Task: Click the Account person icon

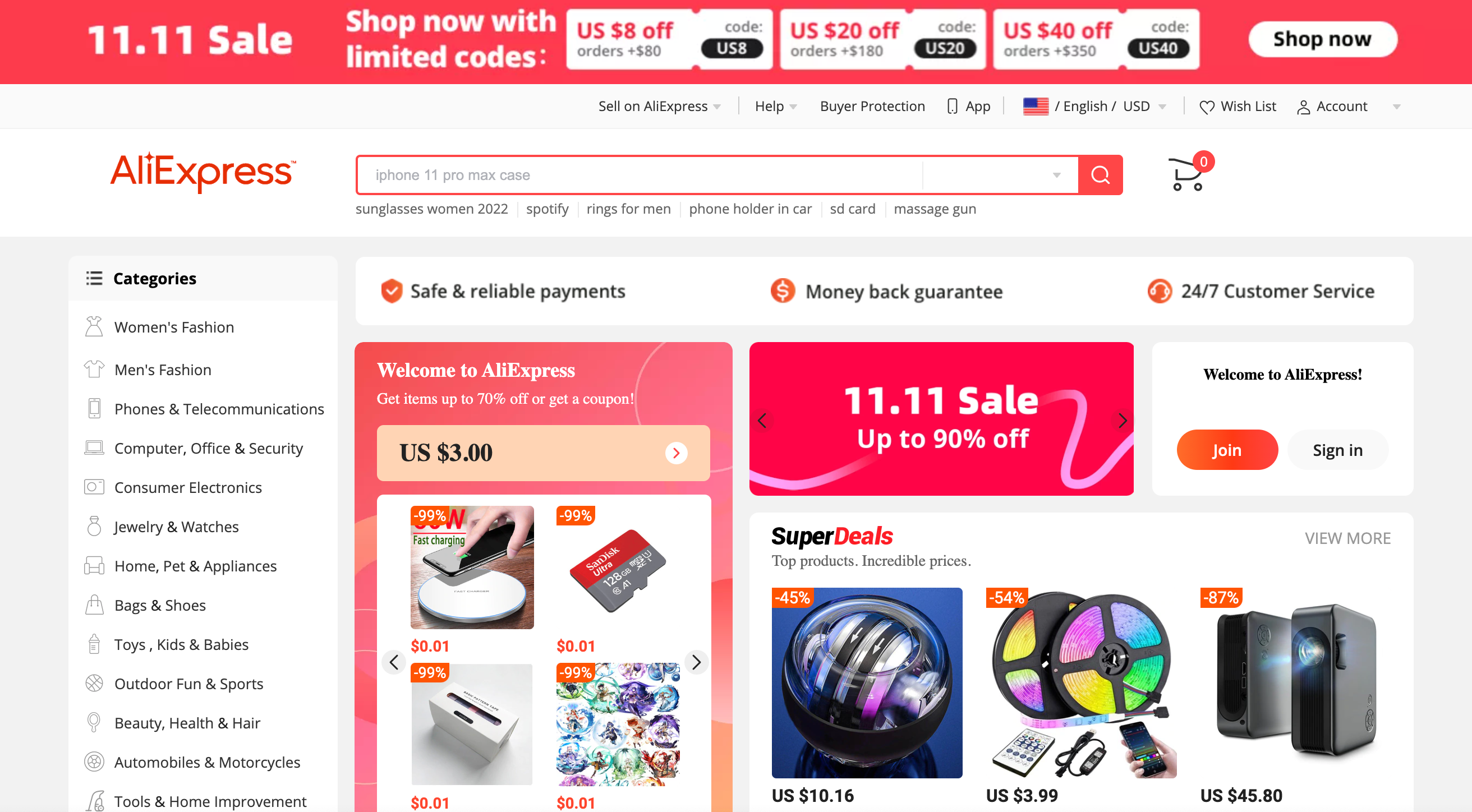Action: point(1303,107)
